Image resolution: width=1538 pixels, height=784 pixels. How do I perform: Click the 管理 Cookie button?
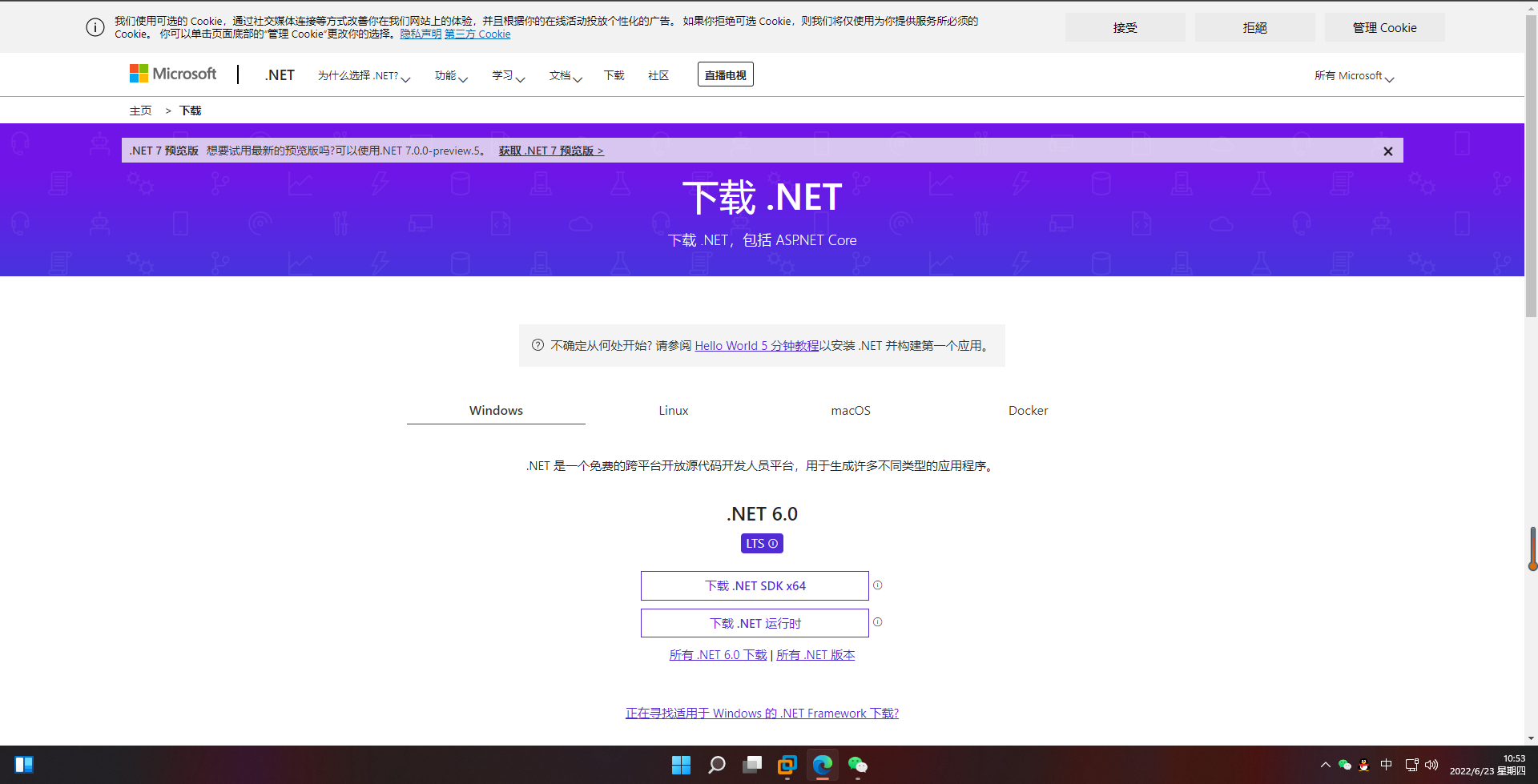point(1385,27)
